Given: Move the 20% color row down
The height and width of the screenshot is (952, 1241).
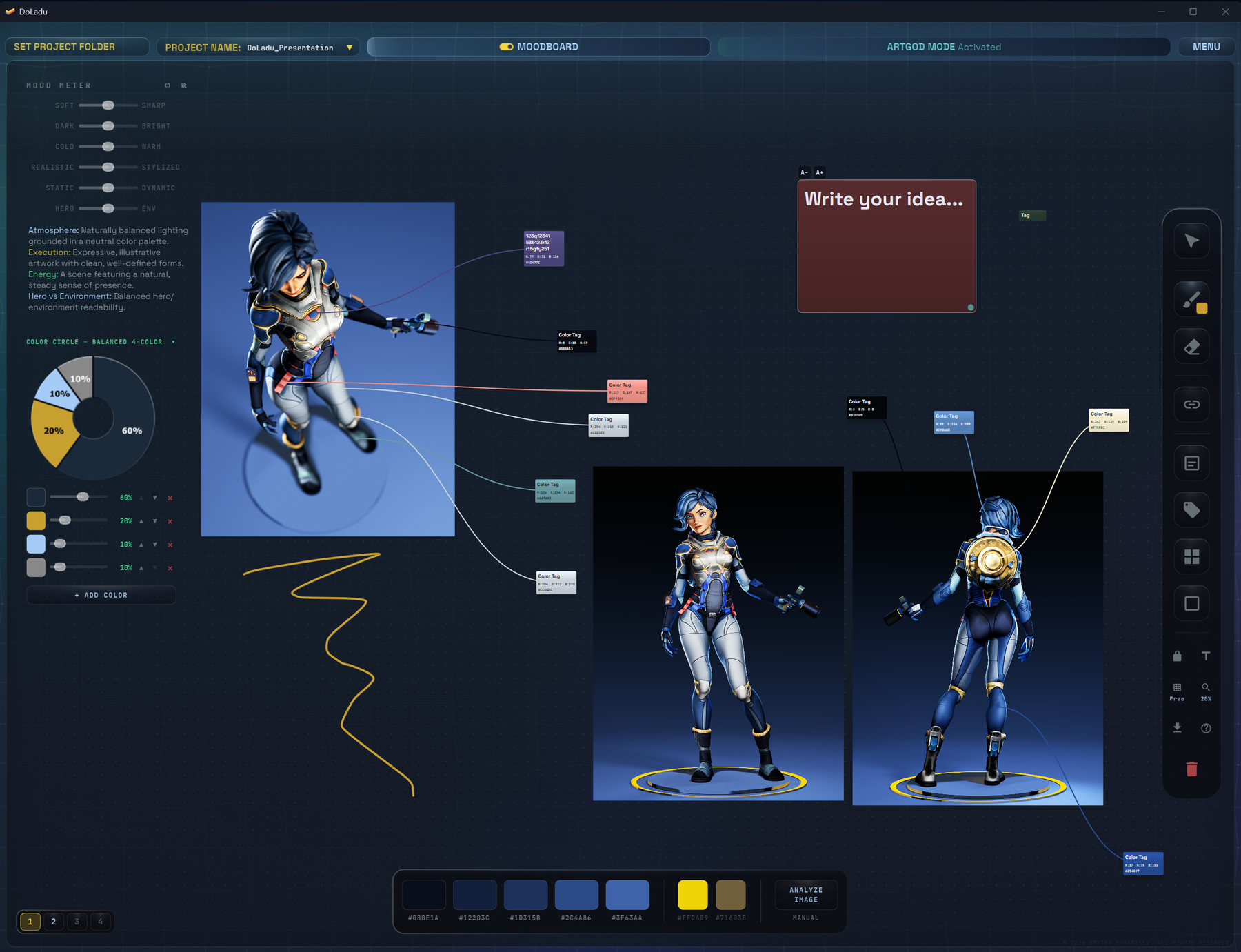Looking at the screenshot, I should pos(155,521).
